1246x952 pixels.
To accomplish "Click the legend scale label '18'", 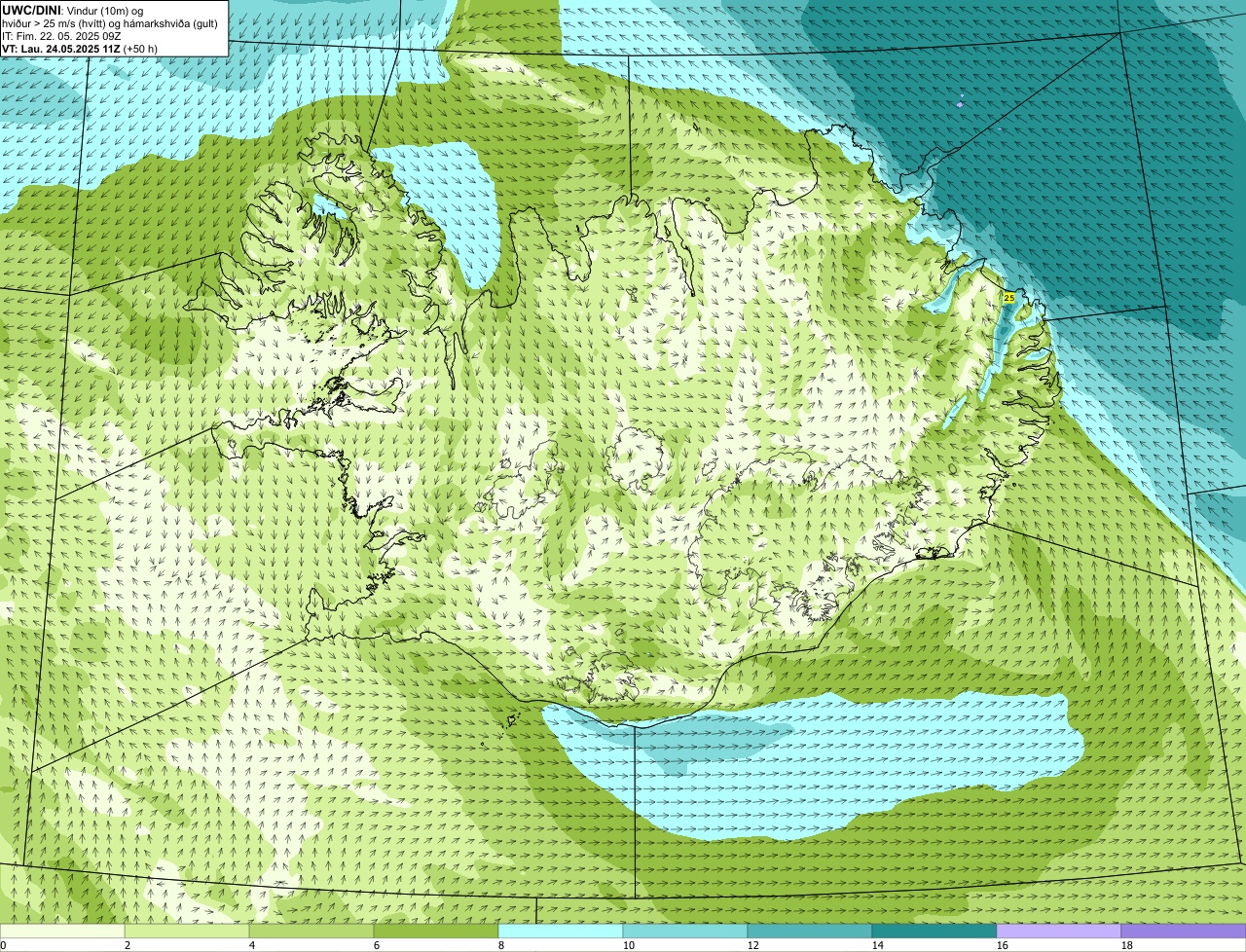I will (1127, 945).
